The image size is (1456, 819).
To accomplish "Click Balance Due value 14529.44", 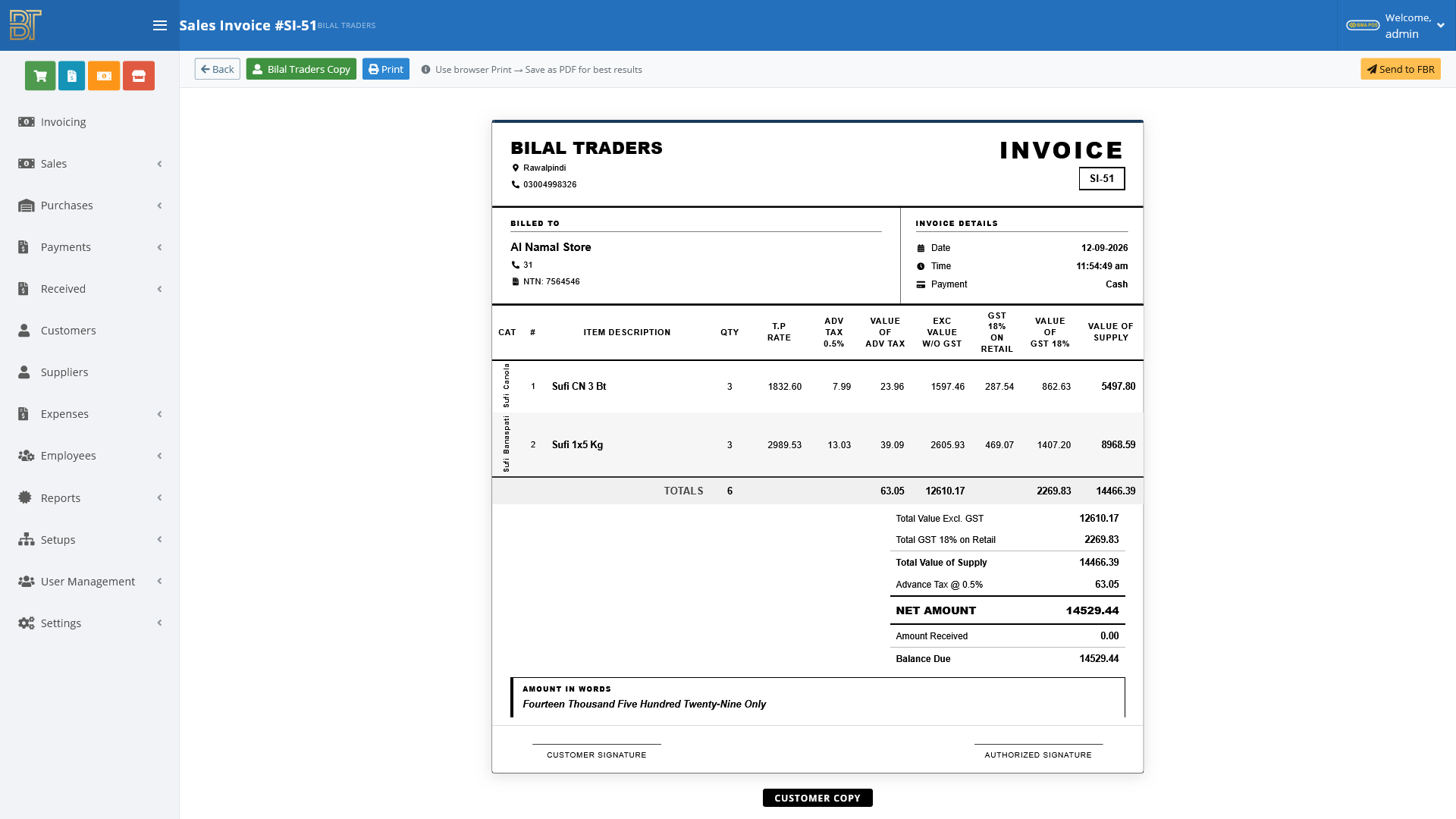I will pos(1099,659).
